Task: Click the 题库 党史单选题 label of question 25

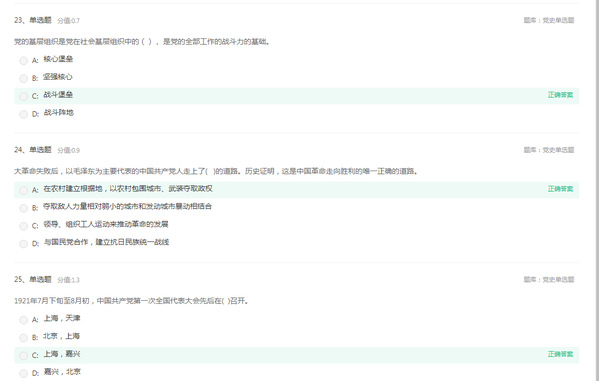Action: [549, 279]
